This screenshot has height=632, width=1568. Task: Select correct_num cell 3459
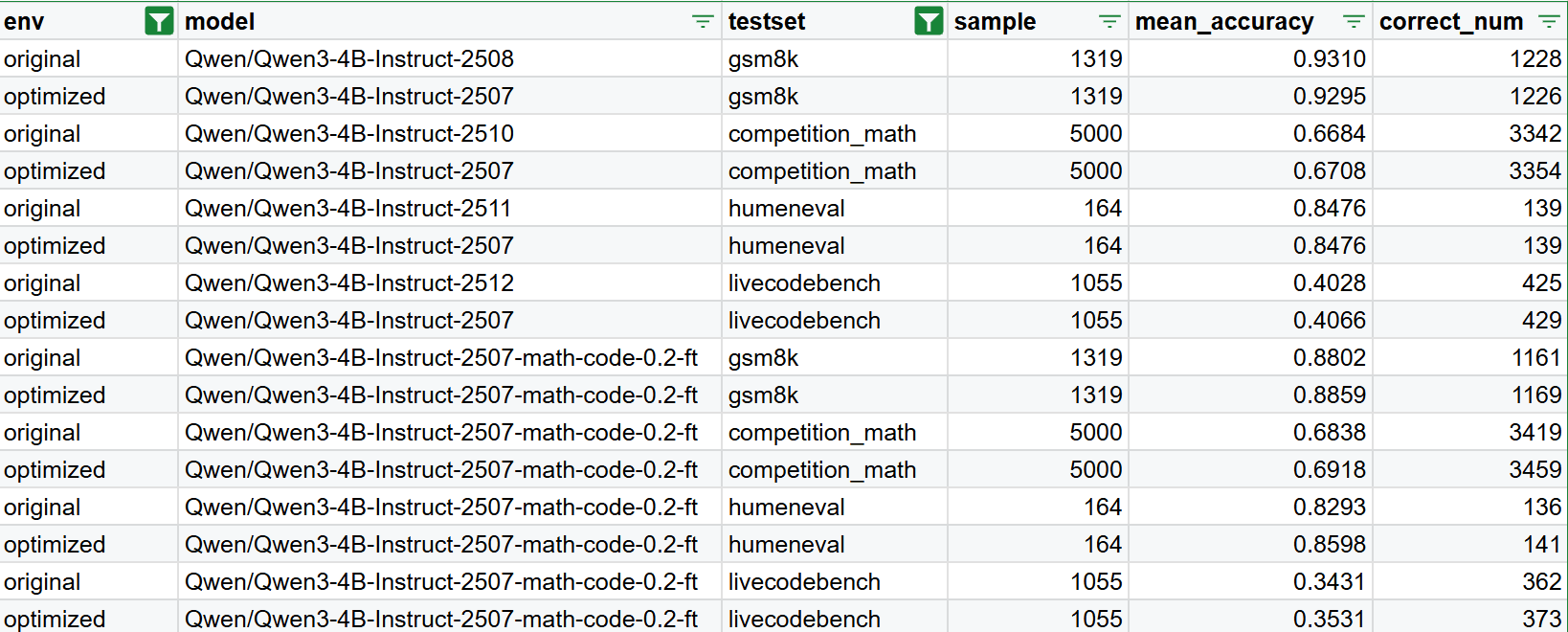pos(1470,469)
